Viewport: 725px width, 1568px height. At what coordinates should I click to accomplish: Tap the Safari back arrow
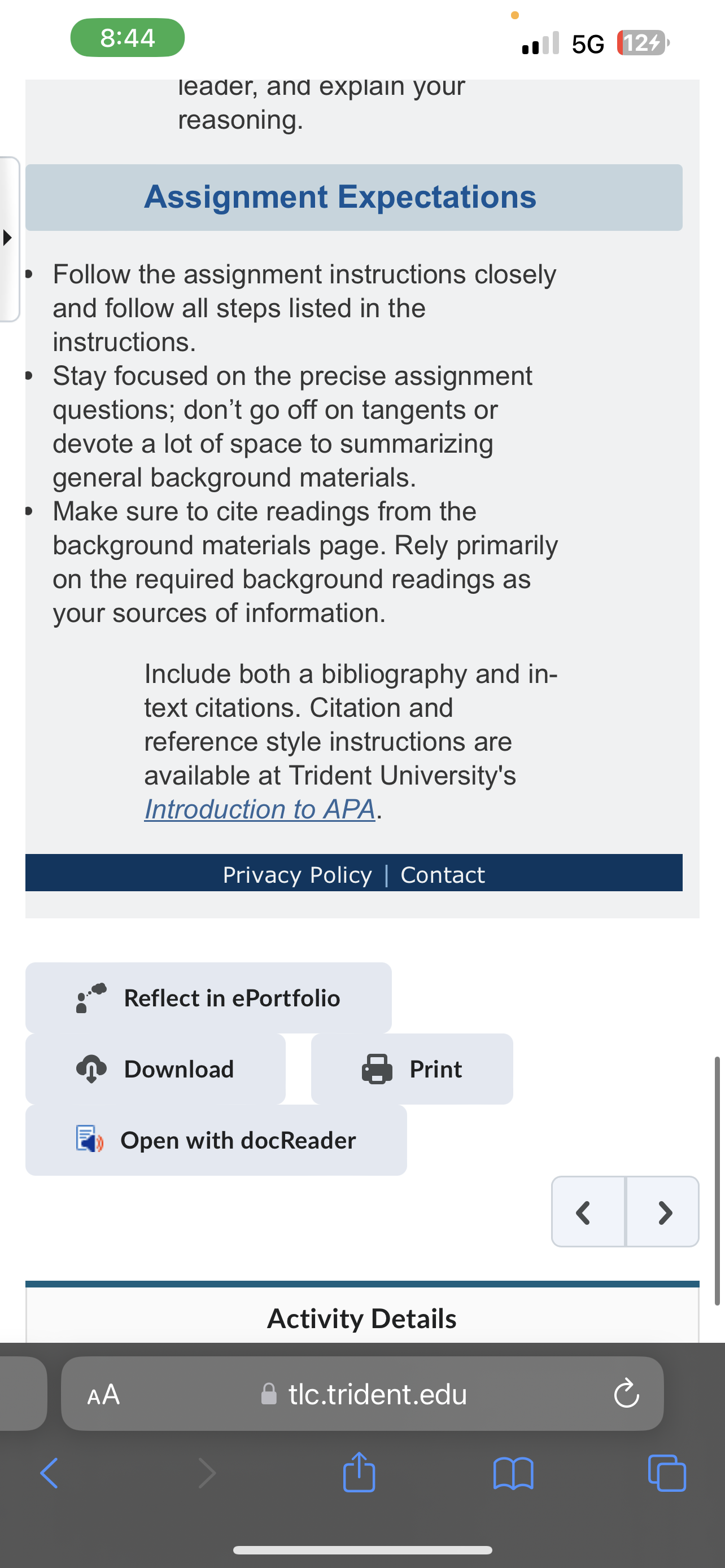click(x=49, y=1473)
